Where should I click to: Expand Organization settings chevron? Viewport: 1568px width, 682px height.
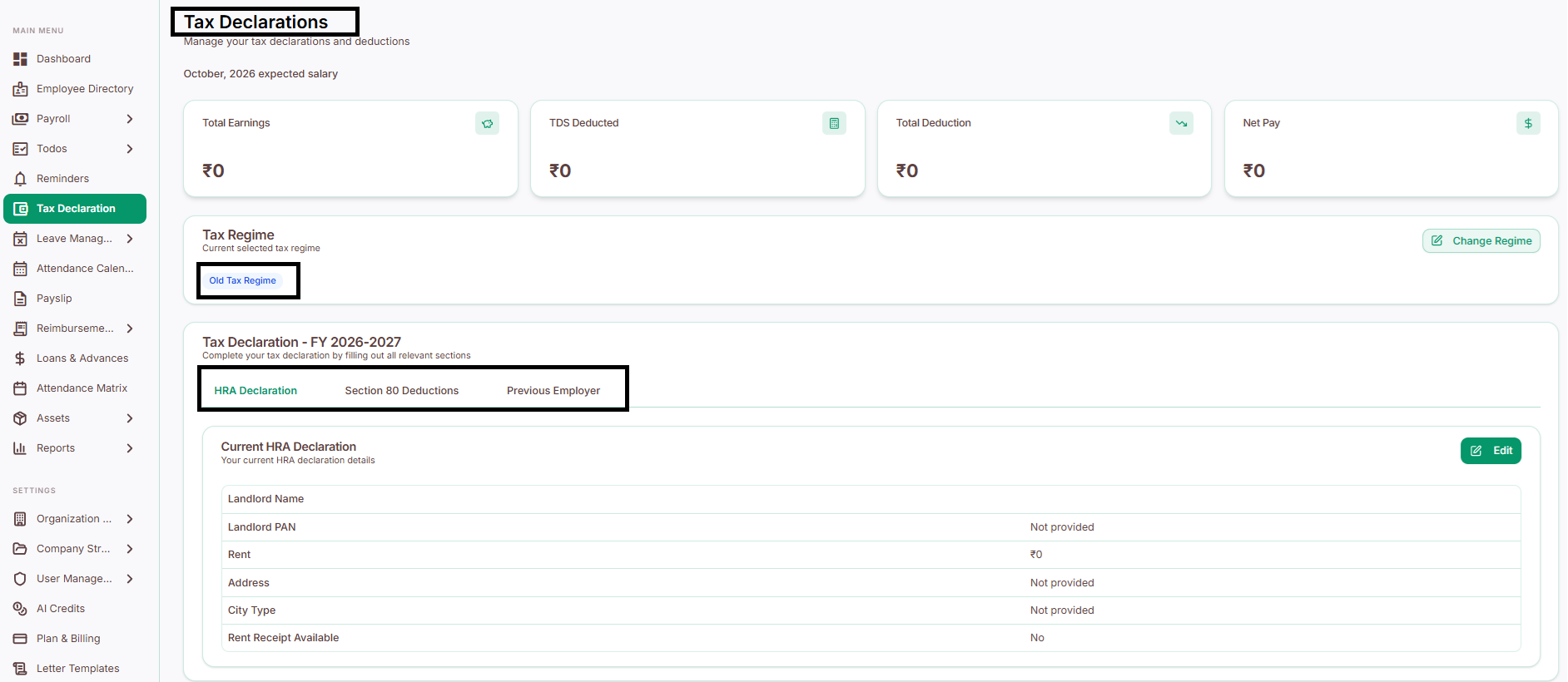point(130,519)
